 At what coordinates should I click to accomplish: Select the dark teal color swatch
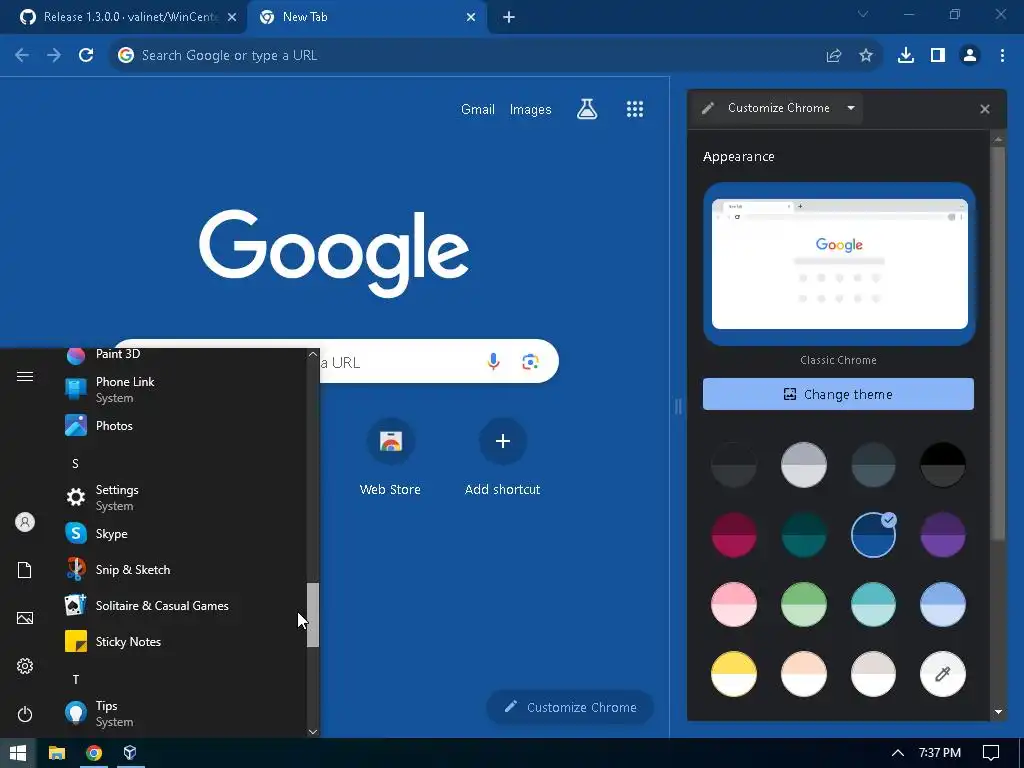(x=803, y=535)
